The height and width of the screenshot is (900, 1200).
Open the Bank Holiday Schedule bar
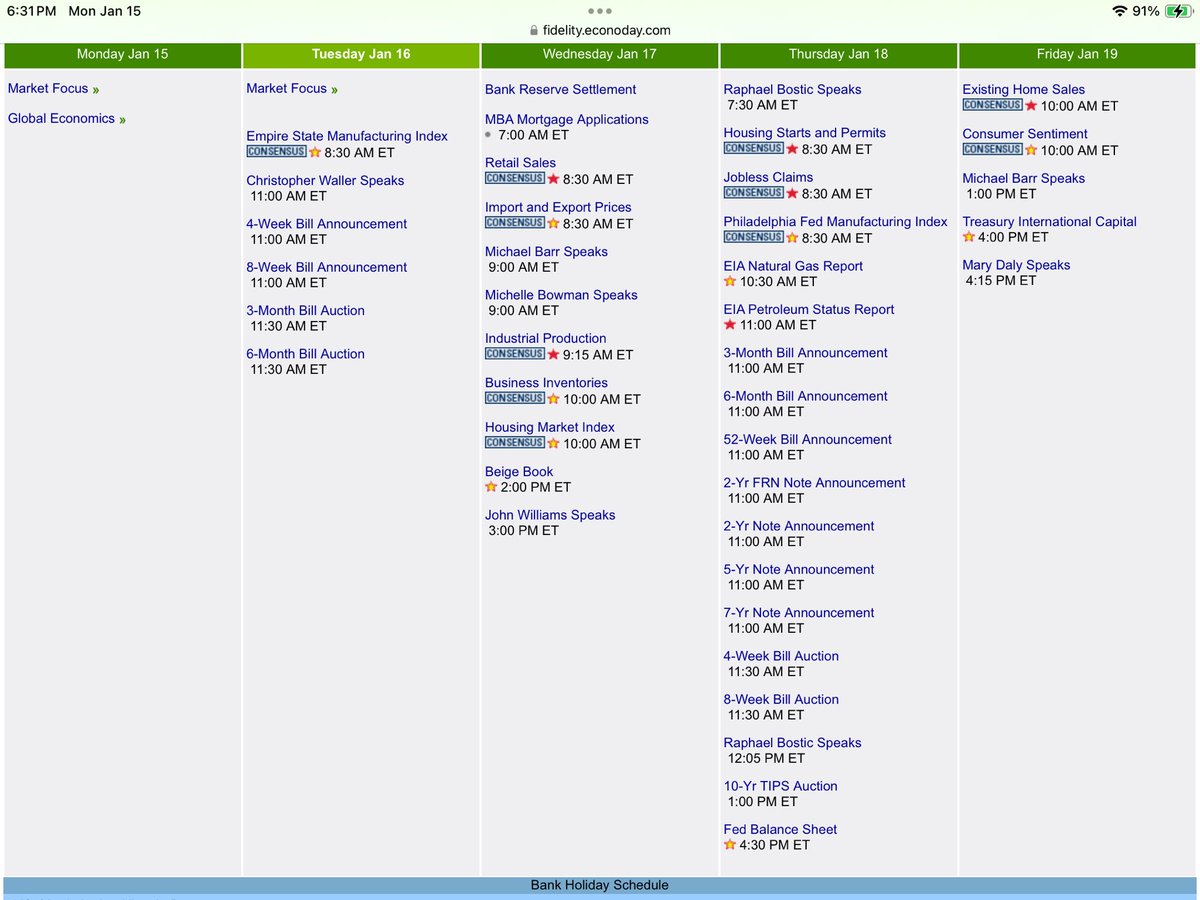click(x=600, y=885)
